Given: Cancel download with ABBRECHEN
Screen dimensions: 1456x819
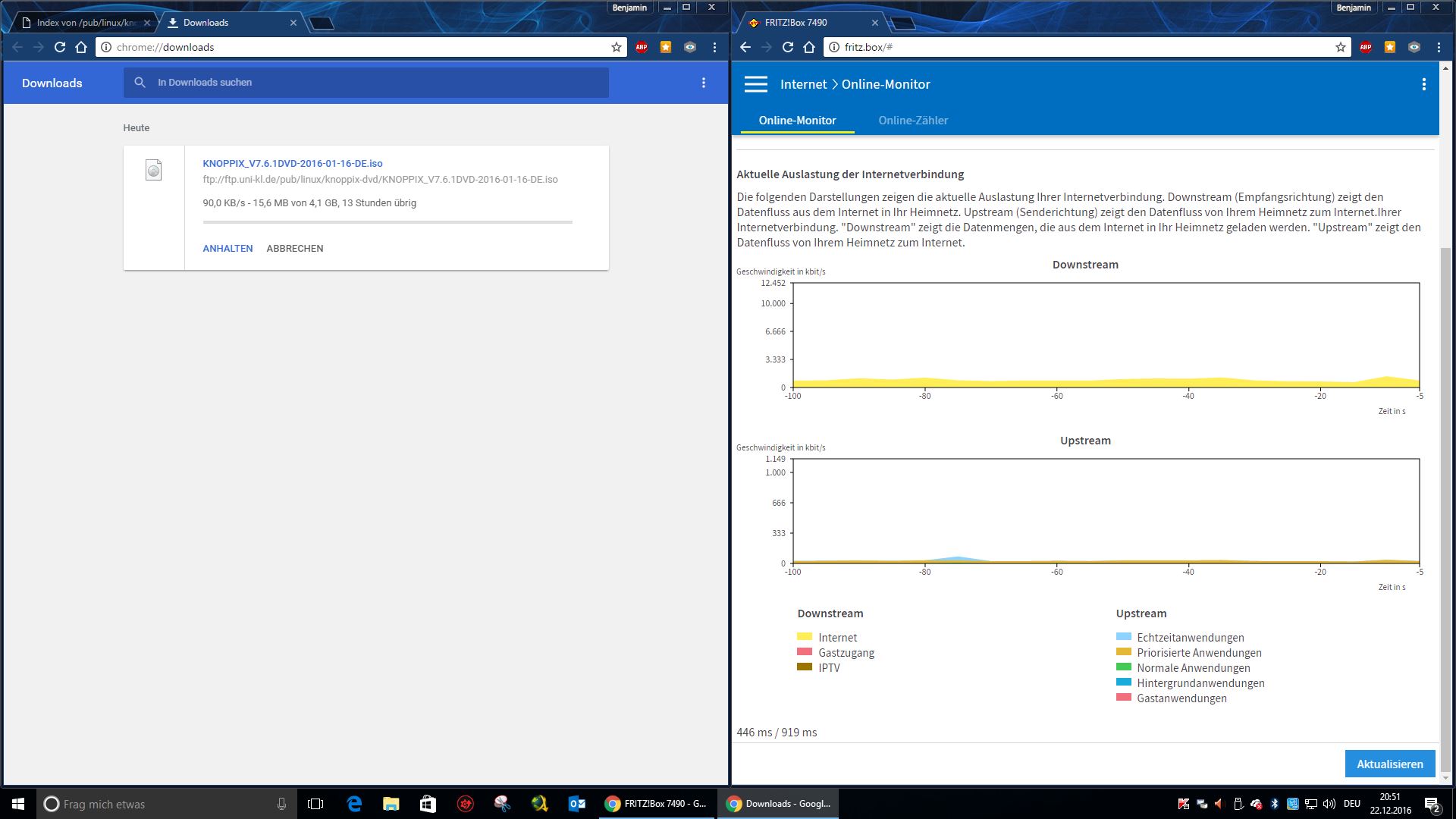Looking at the screenshot, I should tap(294, 248).
